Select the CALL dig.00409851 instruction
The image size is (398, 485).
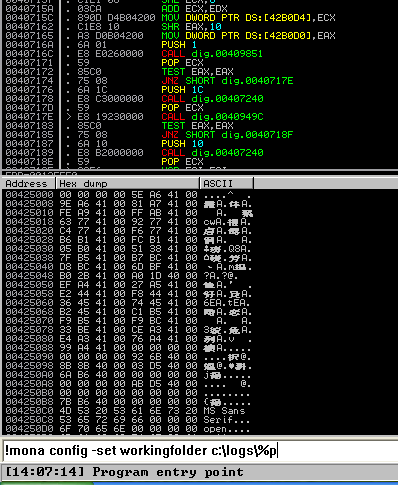tap(212, 53)
